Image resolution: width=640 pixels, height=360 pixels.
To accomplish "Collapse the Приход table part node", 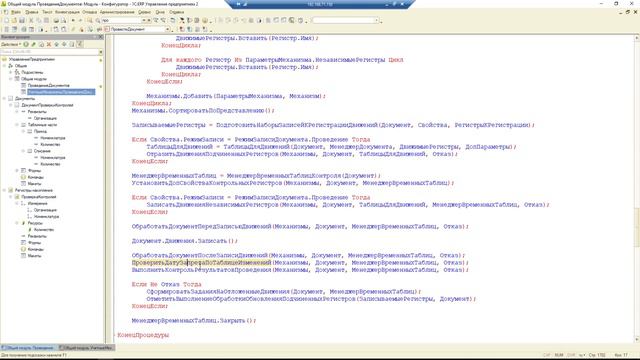I will pyautogui.click(x=24, y=131).
